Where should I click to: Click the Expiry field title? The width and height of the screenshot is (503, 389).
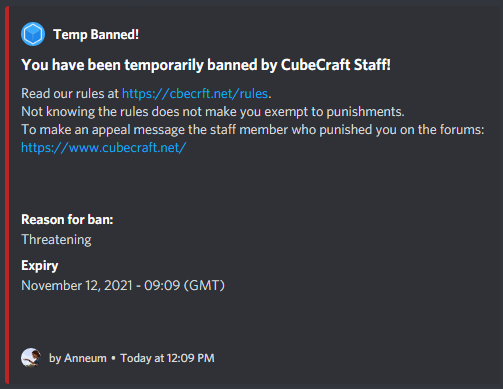tap(40, 266)
